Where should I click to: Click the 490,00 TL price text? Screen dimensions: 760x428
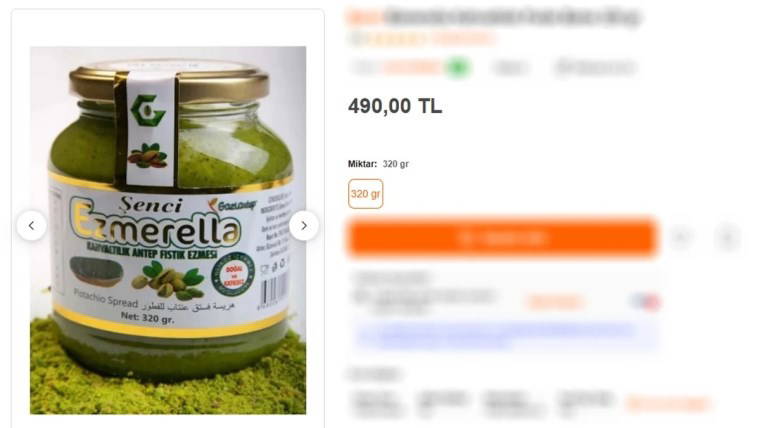pyautogui.click(x=395, y=106)
